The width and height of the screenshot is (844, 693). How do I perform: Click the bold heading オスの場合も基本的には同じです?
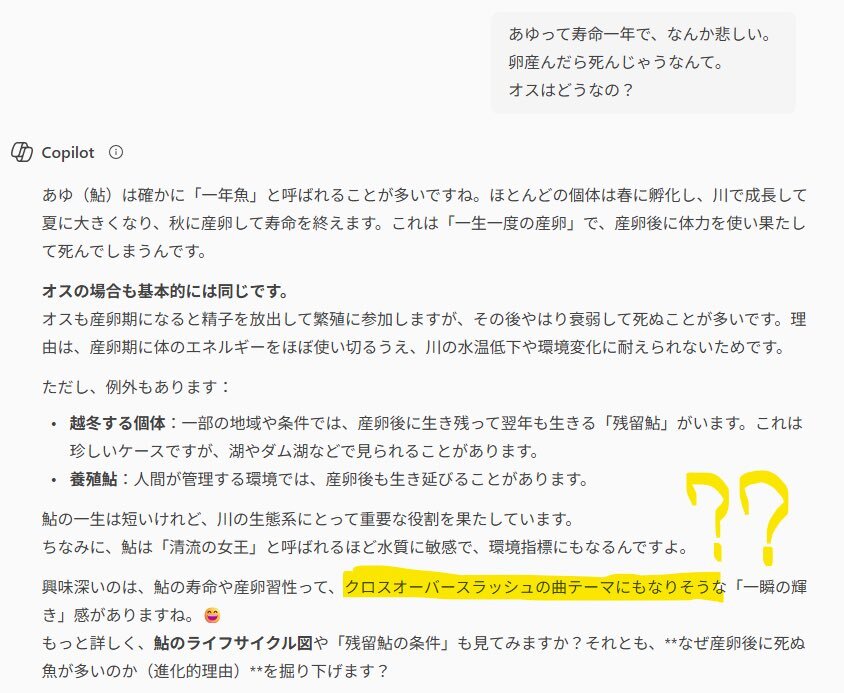[x=165, y=292]
